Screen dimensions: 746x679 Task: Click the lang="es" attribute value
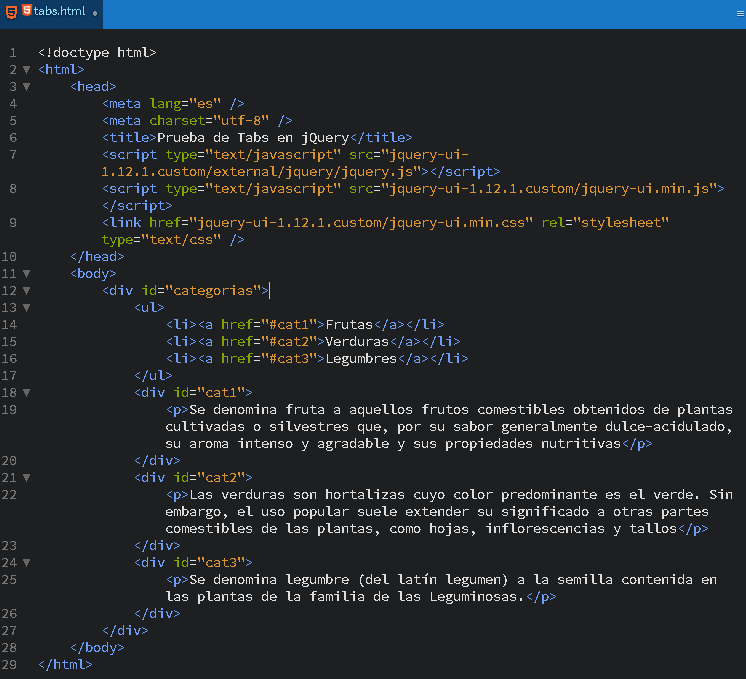coord(205,104)
